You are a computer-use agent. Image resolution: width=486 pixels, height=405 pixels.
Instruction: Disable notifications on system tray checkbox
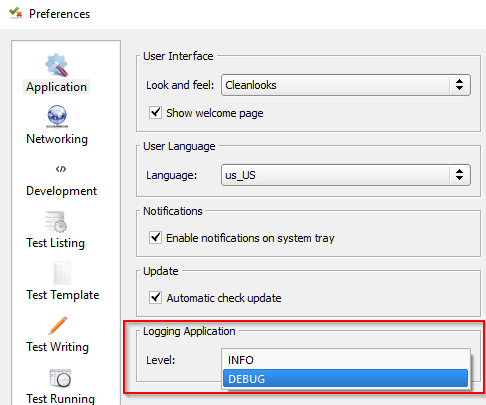(x=155, y=238)
